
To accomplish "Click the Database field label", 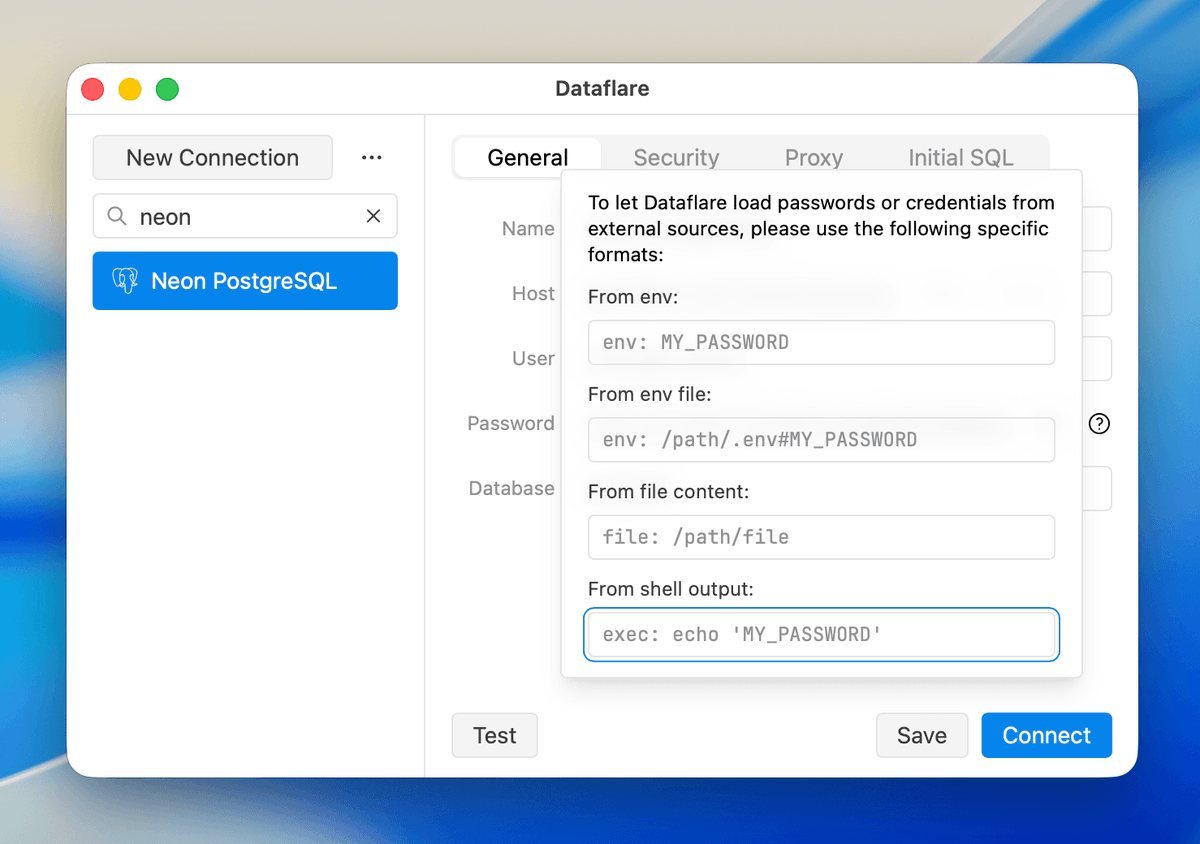I will pyautogui.click(x=512, y=488).
